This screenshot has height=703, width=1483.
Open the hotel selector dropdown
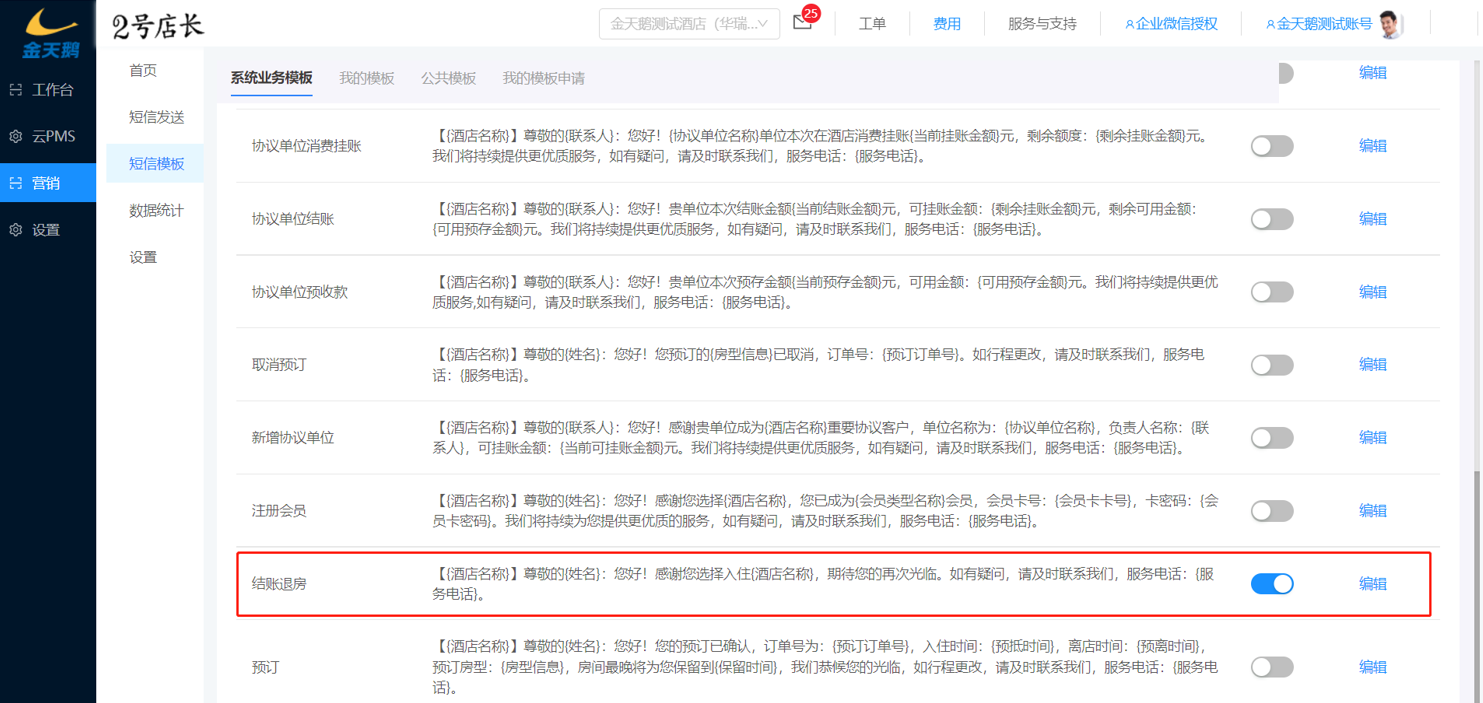[689, 24]
